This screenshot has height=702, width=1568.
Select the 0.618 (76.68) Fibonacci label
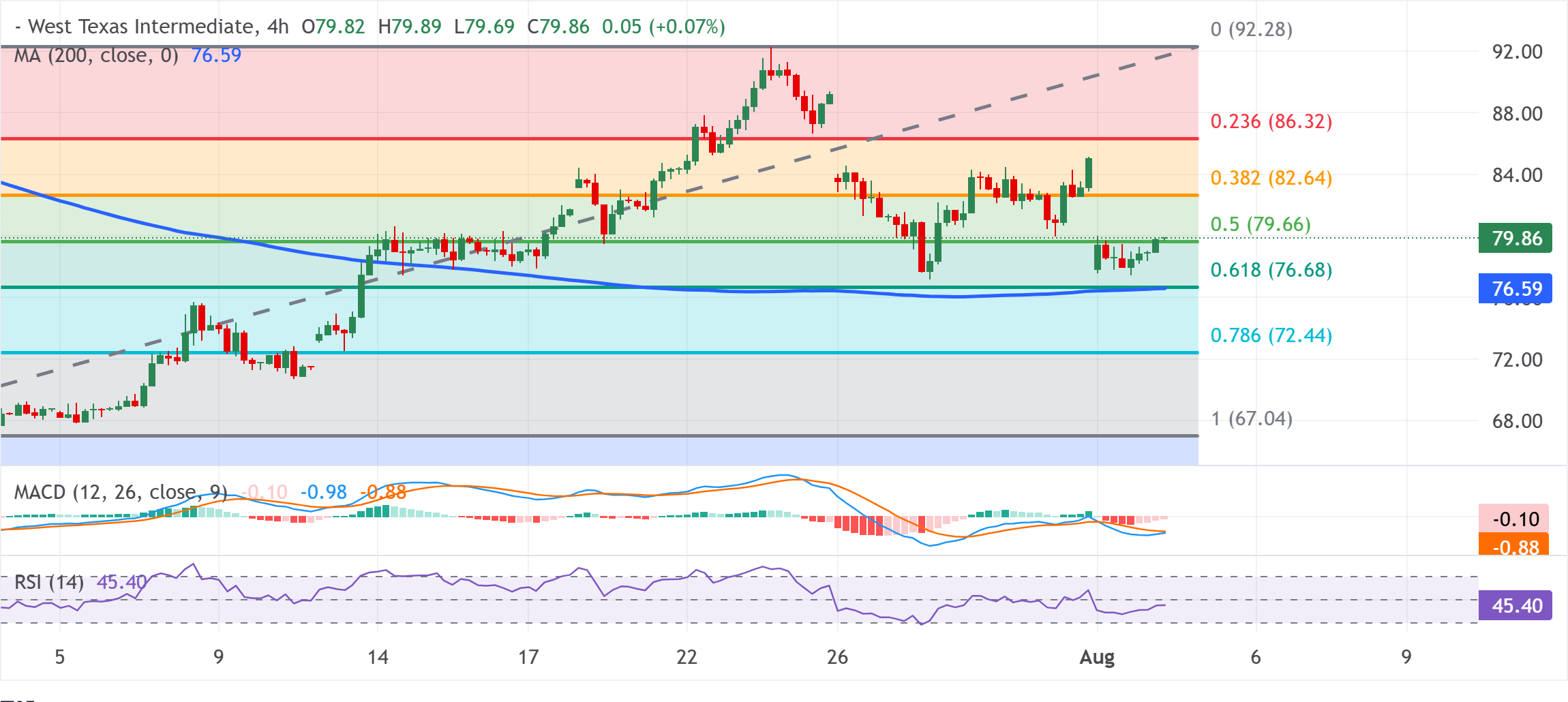pyautogui.click(x=1271, y=270)
